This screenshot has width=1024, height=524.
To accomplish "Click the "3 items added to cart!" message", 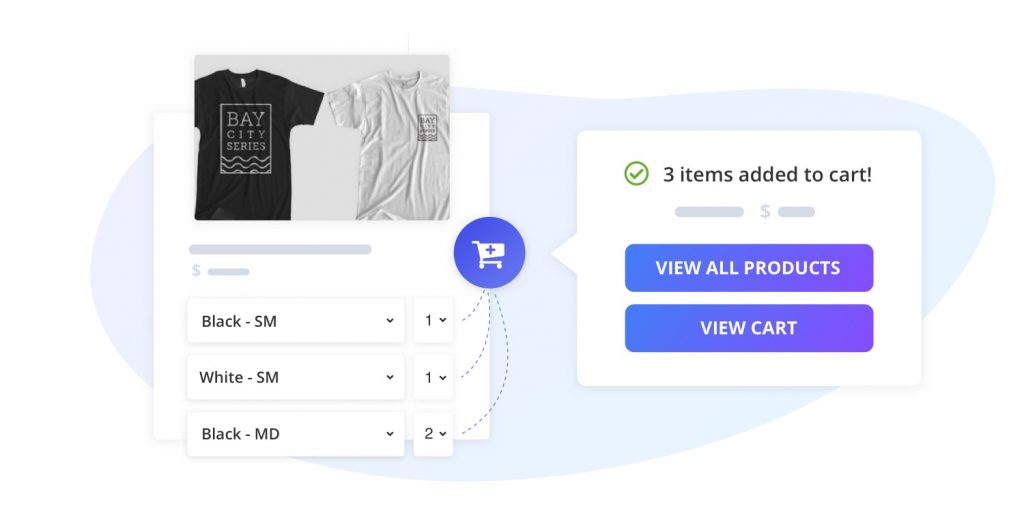I will (767, 174).
